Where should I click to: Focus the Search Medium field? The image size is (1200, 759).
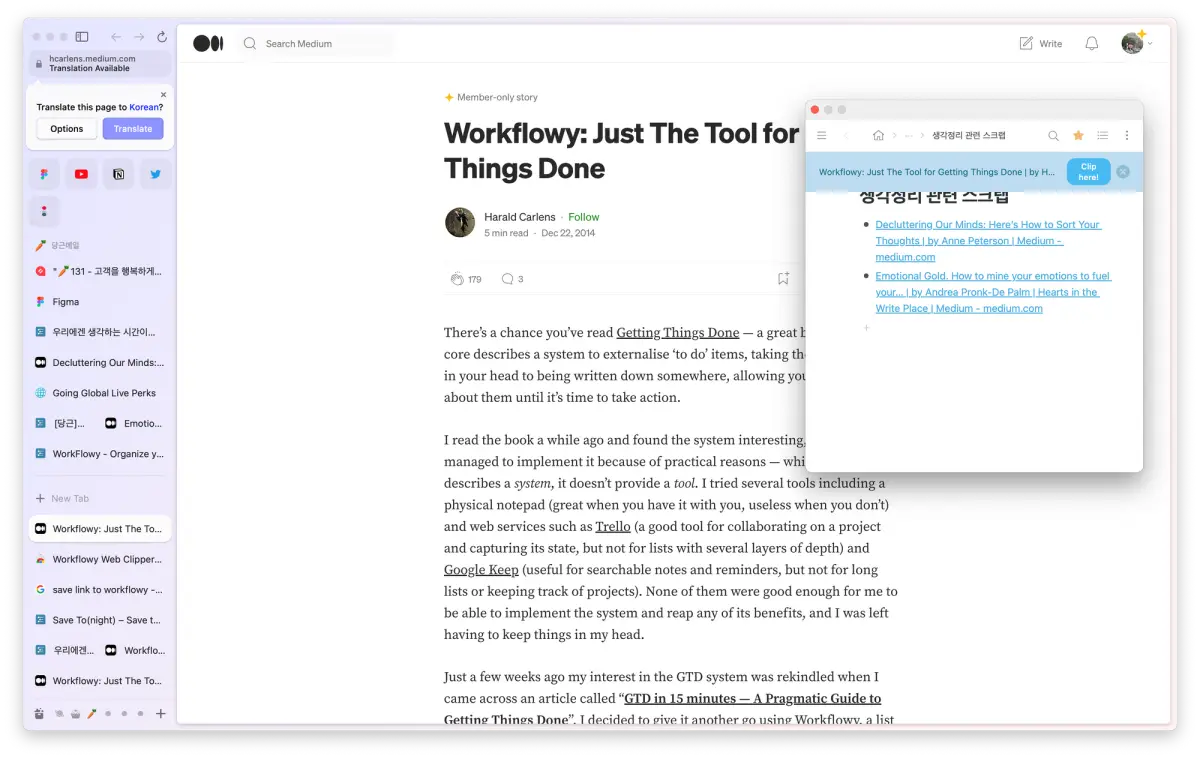click(x=318, y=43)
